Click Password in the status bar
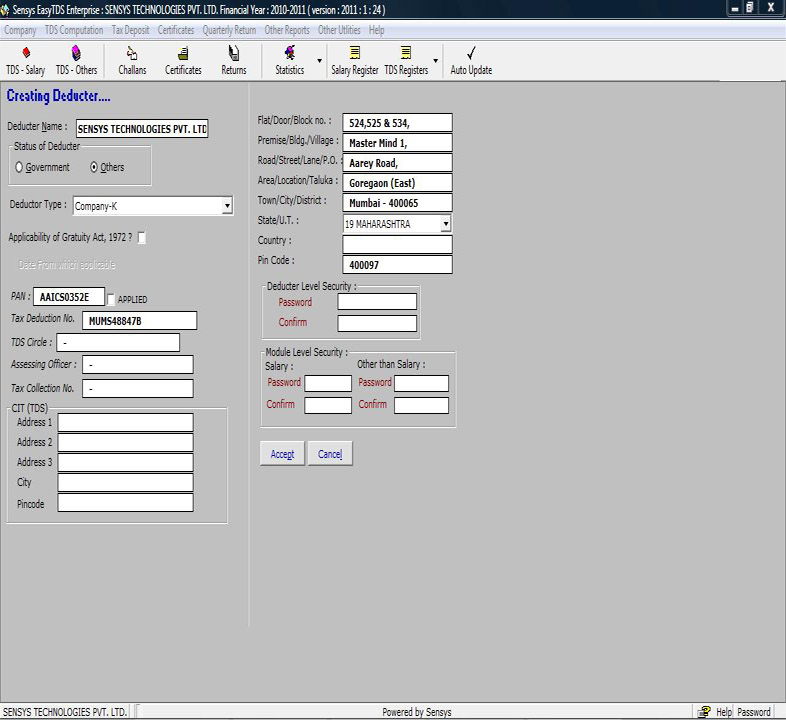The height and width of the screenshot is (722, 786). (x=753, y=712)
